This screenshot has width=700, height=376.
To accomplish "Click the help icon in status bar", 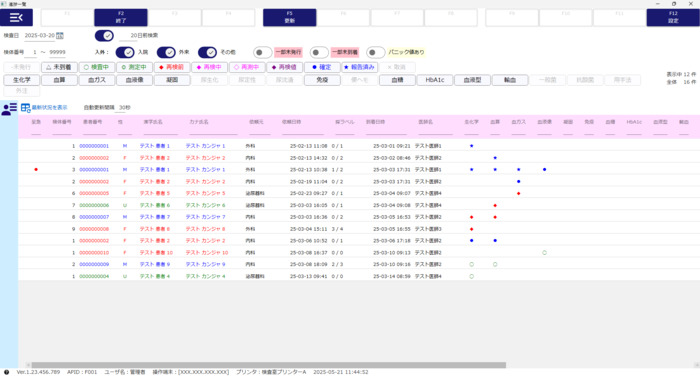I will [6, 372].
